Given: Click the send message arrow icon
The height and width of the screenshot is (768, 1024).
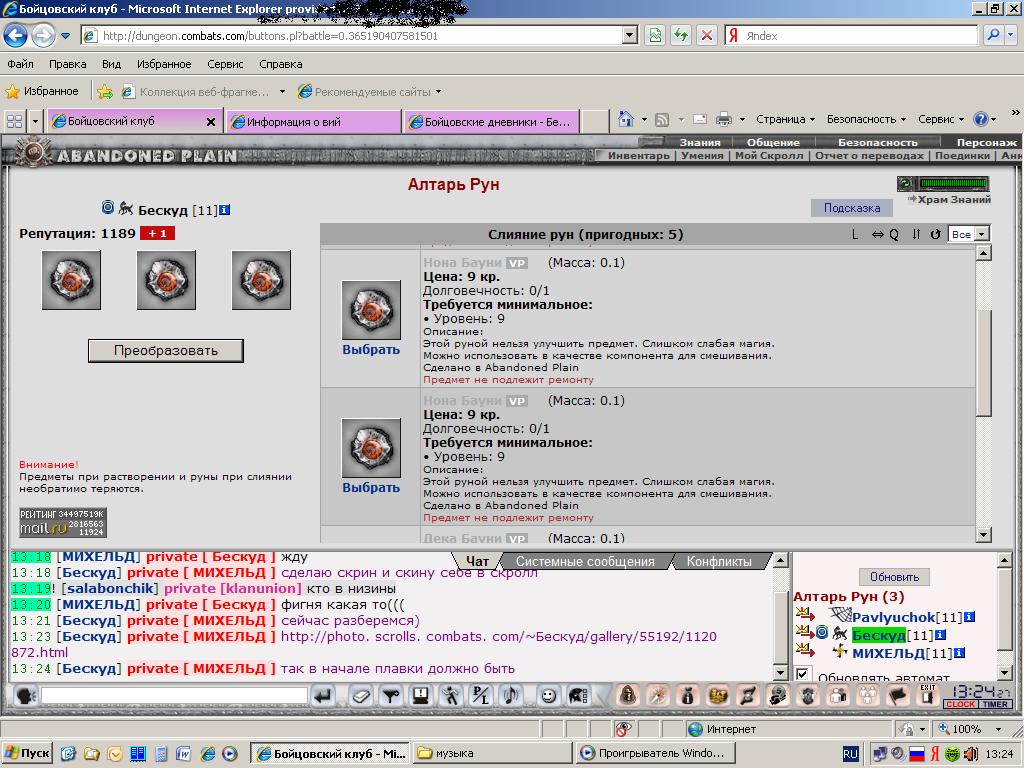Looking at the screenshot, I should click(324, 696).
